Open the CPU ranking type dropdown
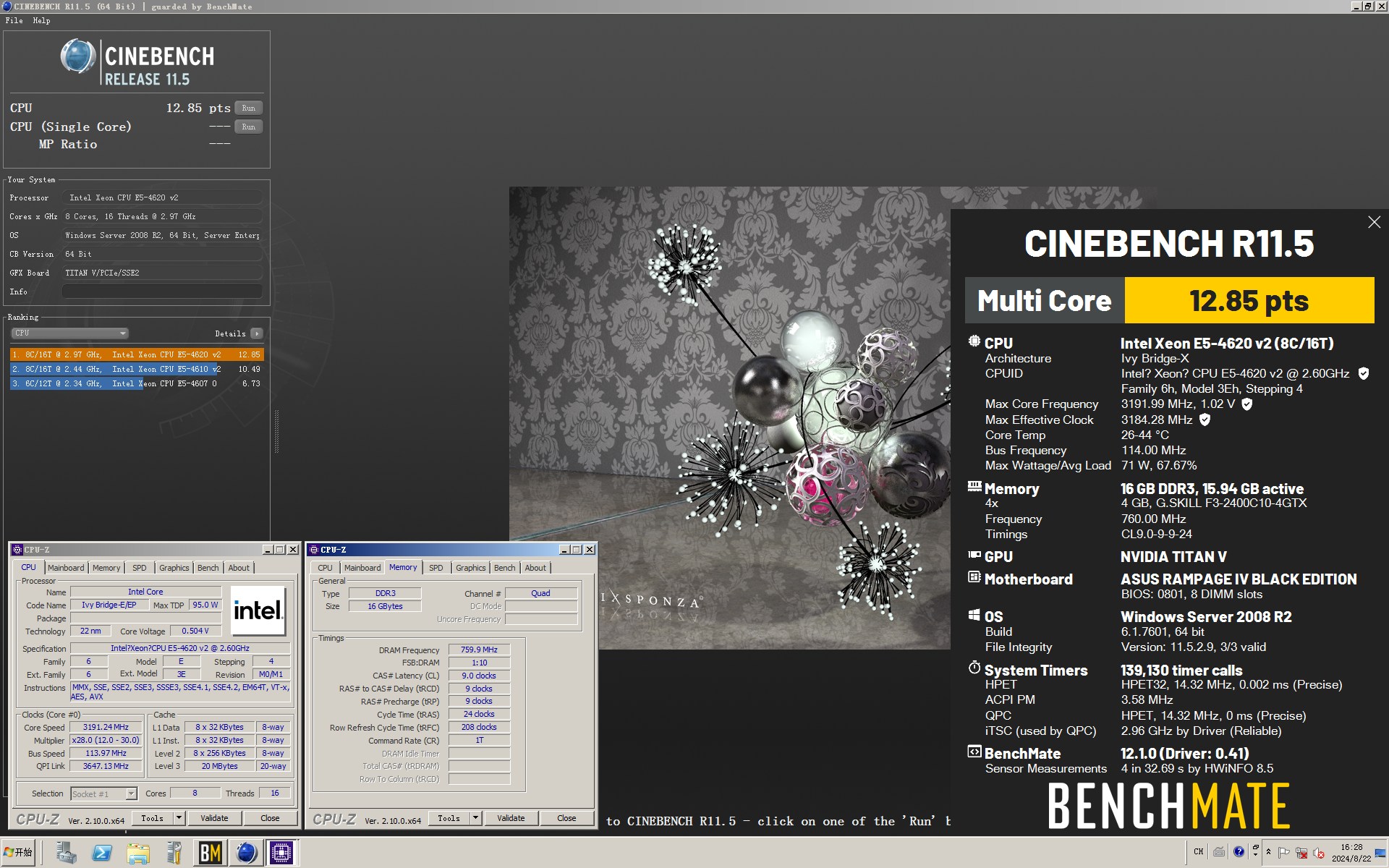The height and width of the screenshot is (868, 1389). click(x=69, y=333)
